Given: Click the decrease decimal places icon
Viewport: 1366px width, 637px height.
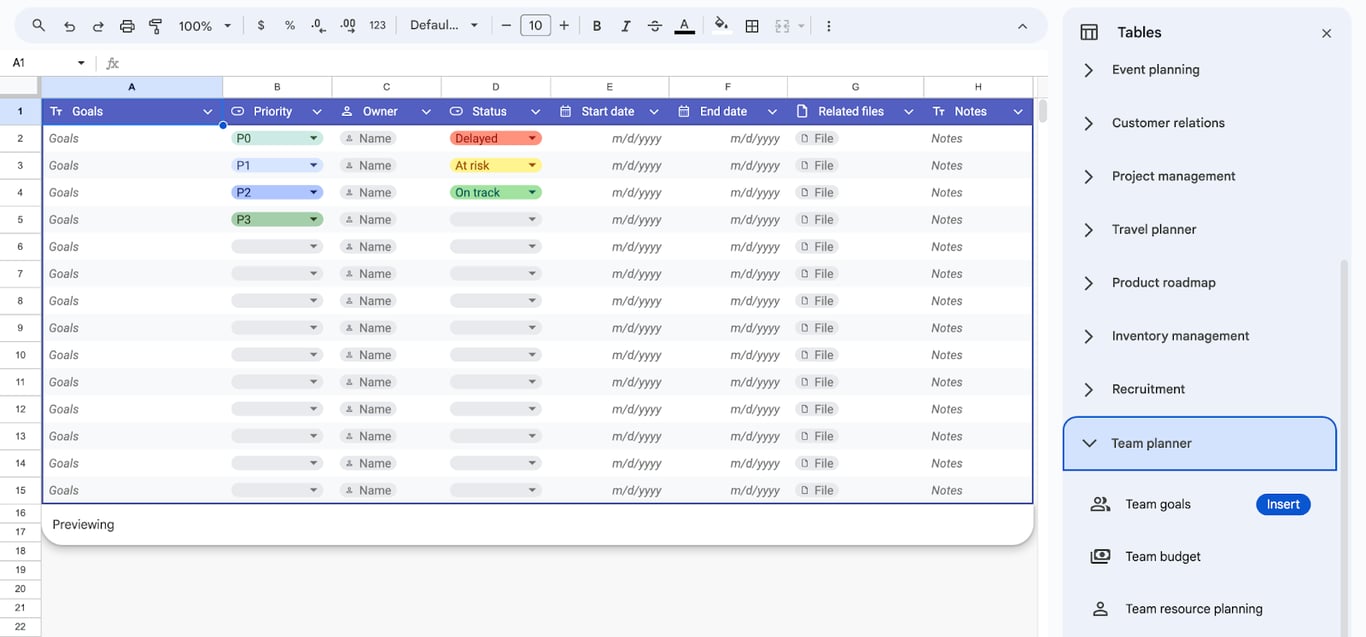Looking at the screenshot, I should [318, 26].
